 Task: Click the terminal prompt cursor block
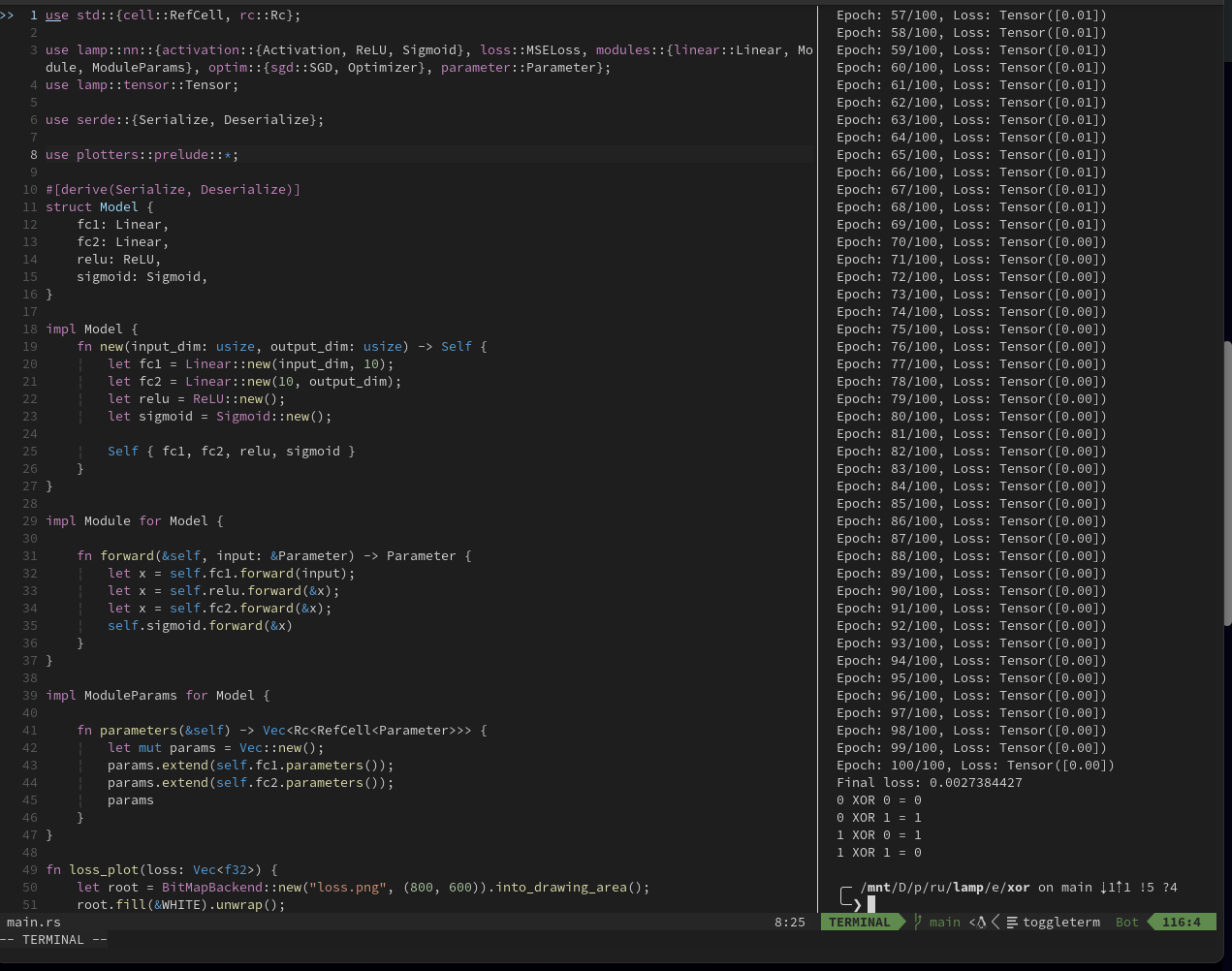click(x=871, y=904)
